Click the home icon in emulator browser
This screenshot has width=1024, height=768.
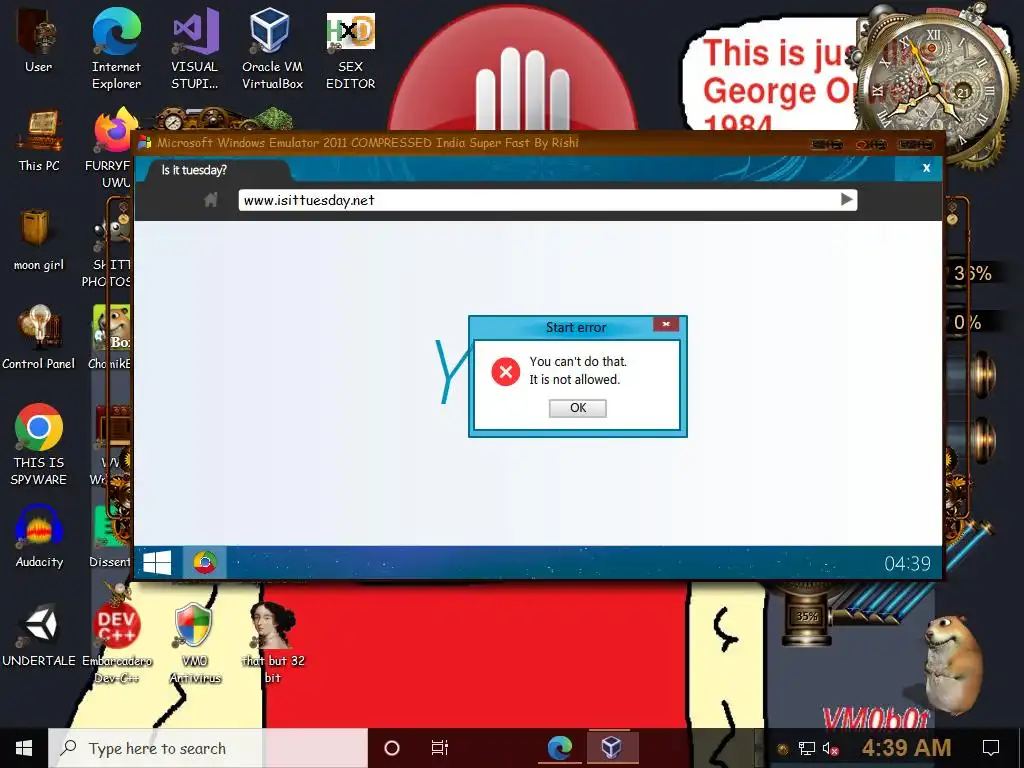[x=210, y=200]
